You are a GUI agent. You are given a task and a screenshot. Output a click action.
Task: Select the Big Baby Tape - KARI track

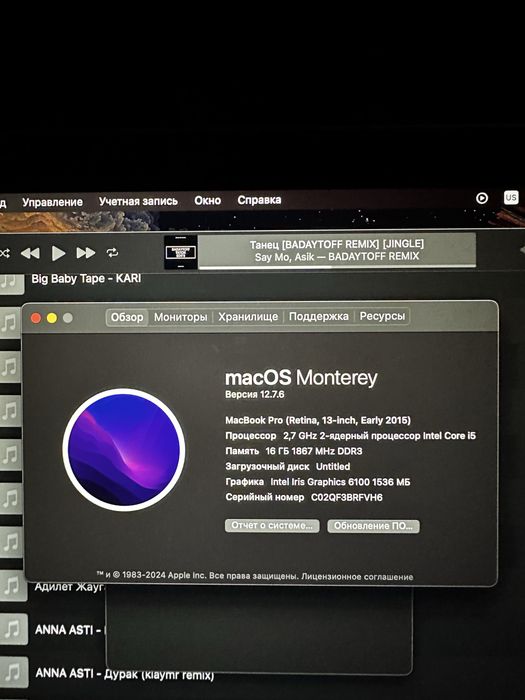pos(86,279)
